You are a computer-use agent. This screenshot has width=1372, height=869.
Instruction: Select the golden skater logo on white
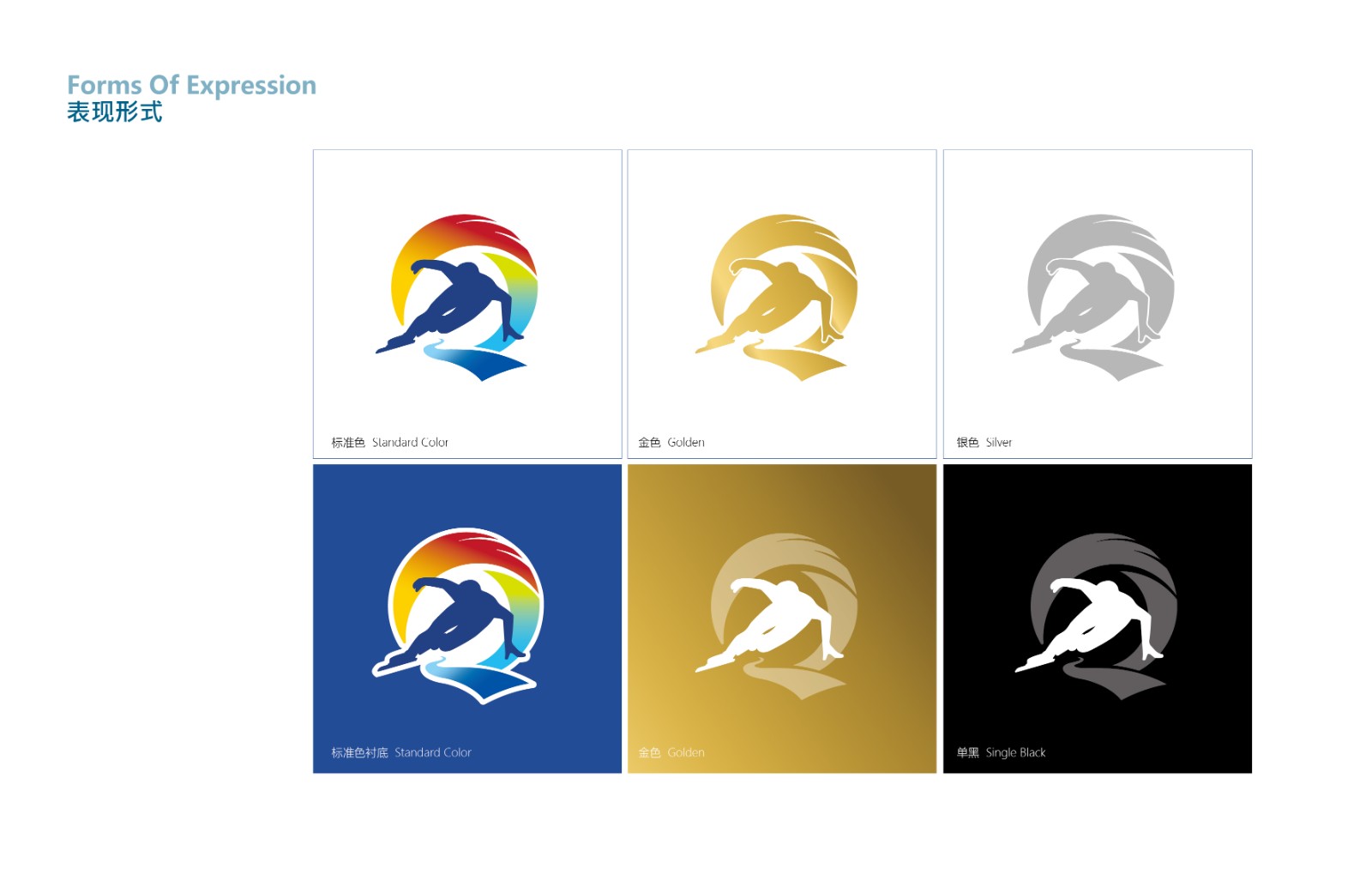coord(776,297)
